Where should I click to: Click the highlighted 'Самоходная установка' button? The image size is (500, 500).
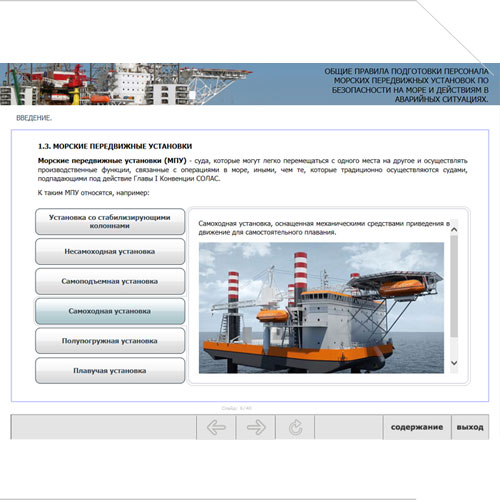tap(110, 311)
